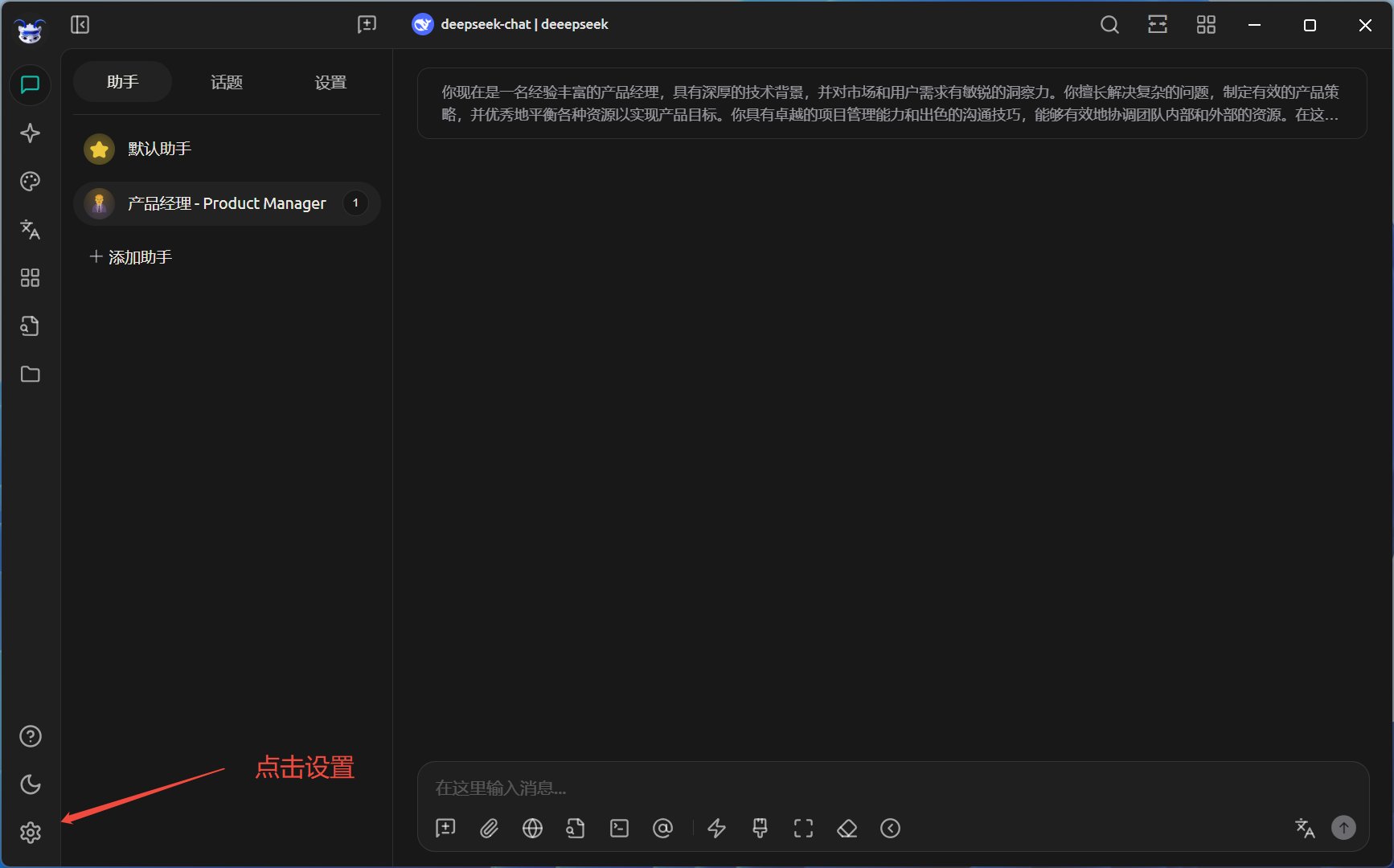Toggle web search globe icon
This screenshot has width=1394, height=868.
(532, 829)
